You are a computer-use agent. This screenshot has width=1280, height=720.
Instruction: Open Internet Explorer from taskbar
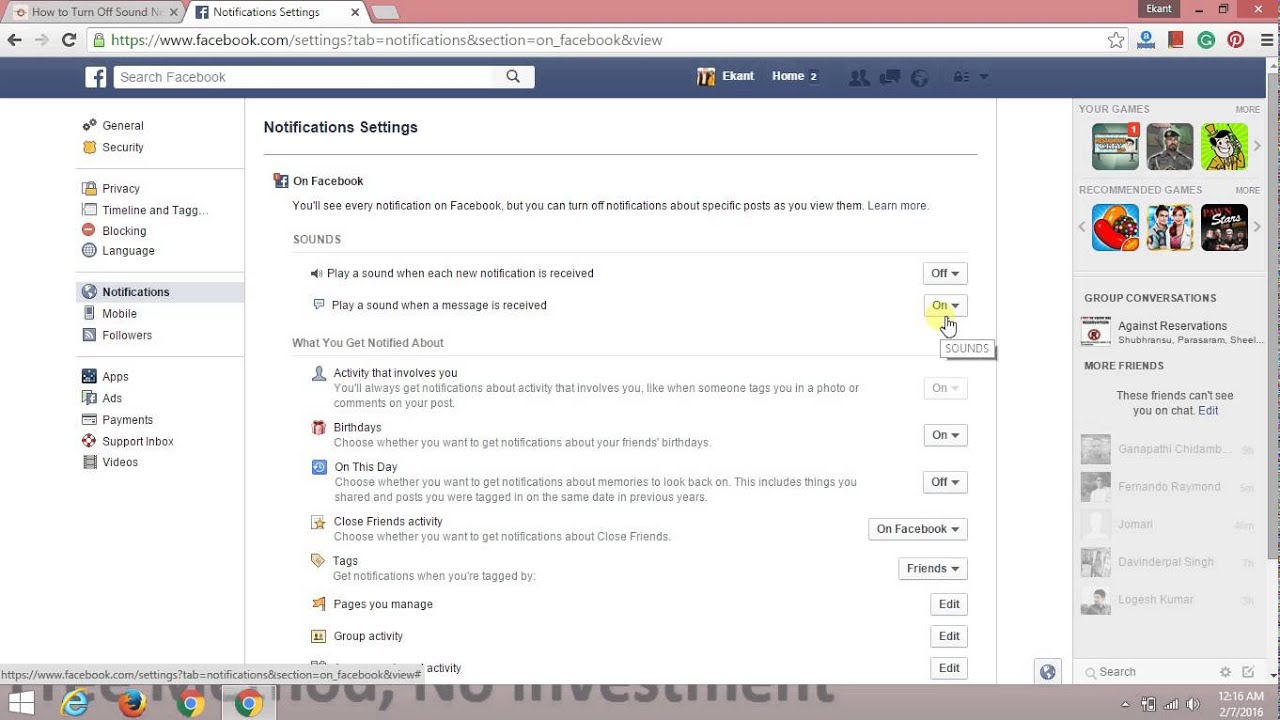[x=75, y=704]
